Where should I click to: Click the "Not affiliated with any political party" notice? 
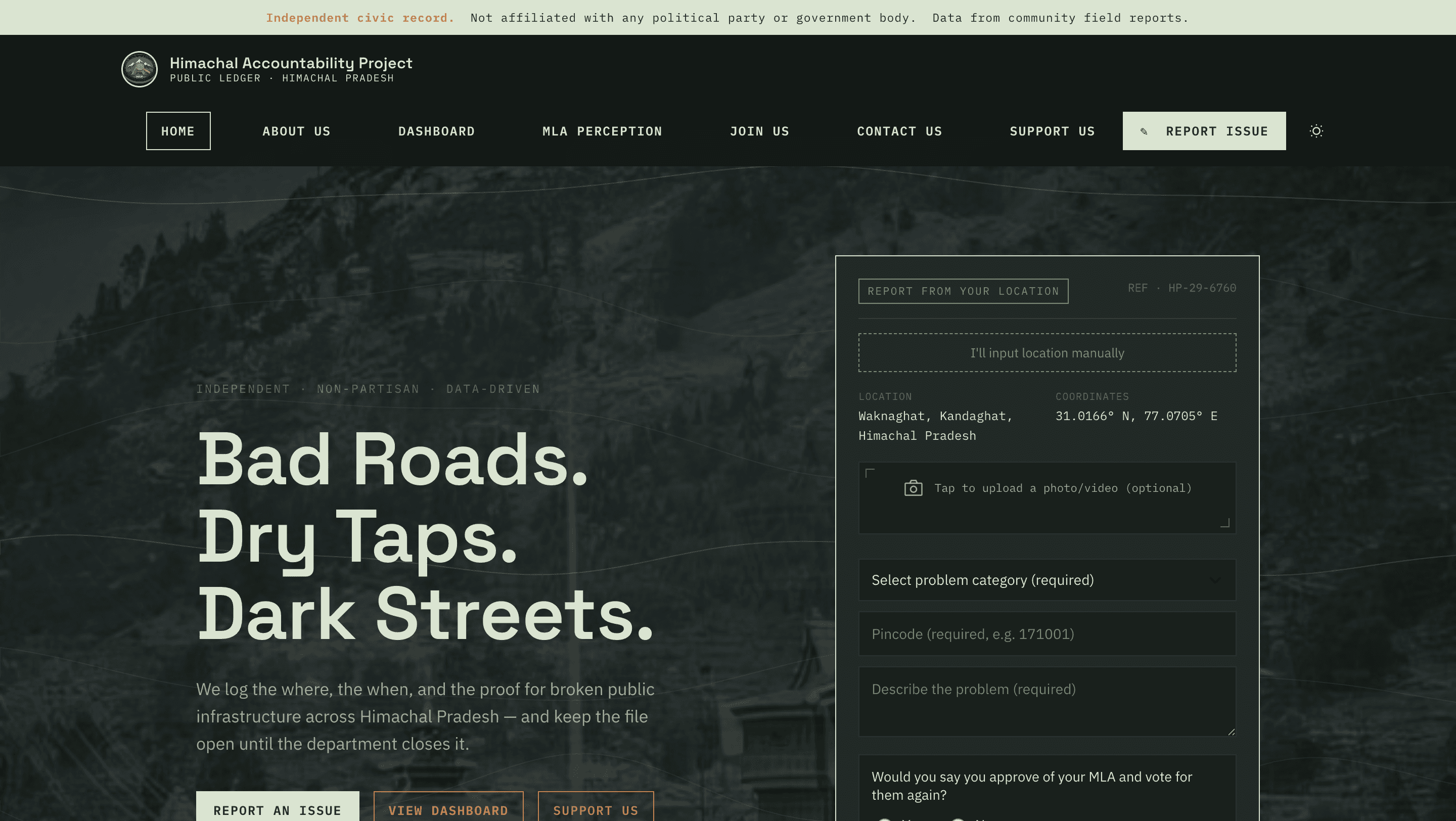pos(693,18)
